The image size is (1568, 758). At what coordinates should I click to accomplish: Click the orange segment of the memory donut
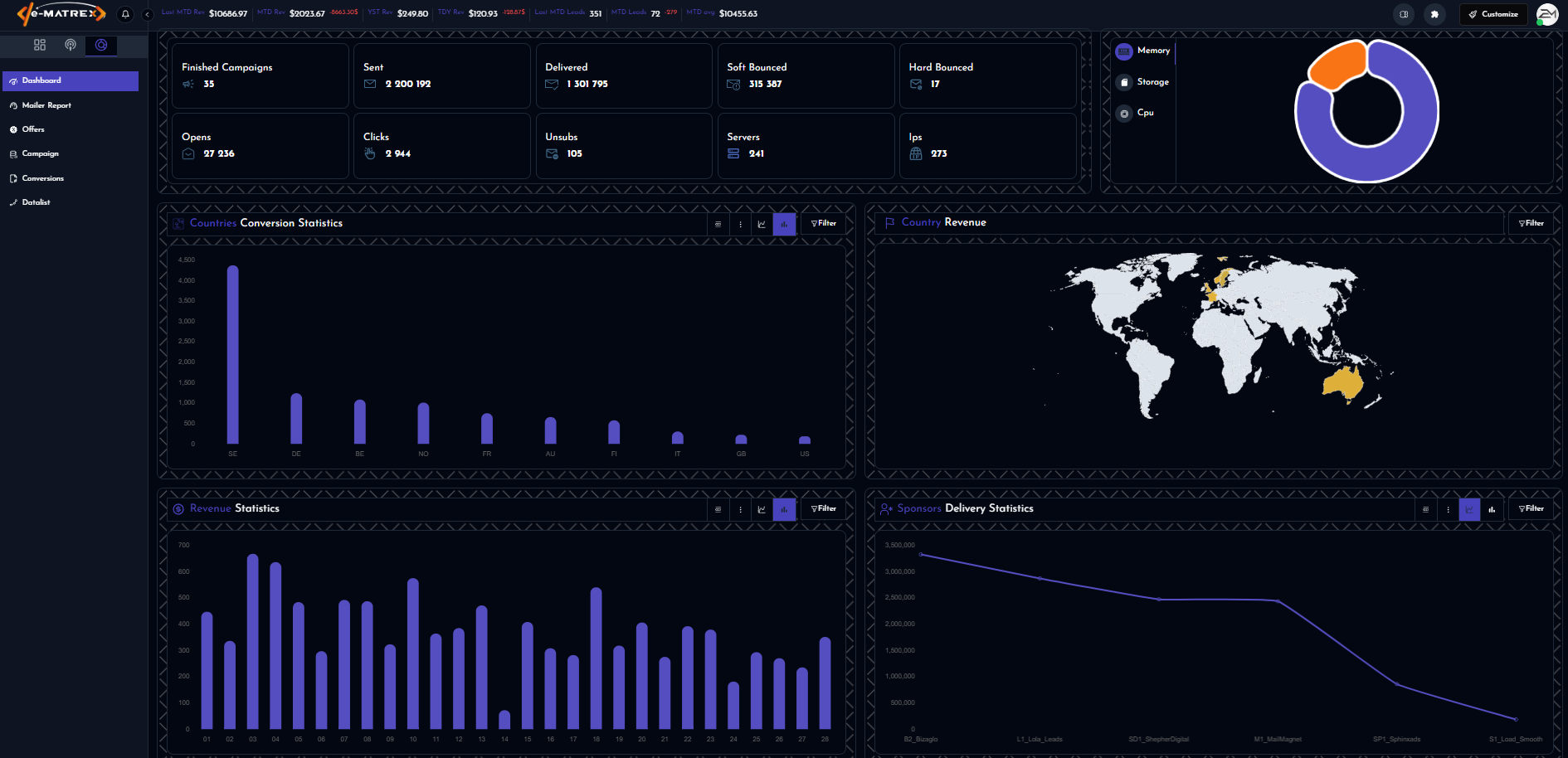[1337, 63]
